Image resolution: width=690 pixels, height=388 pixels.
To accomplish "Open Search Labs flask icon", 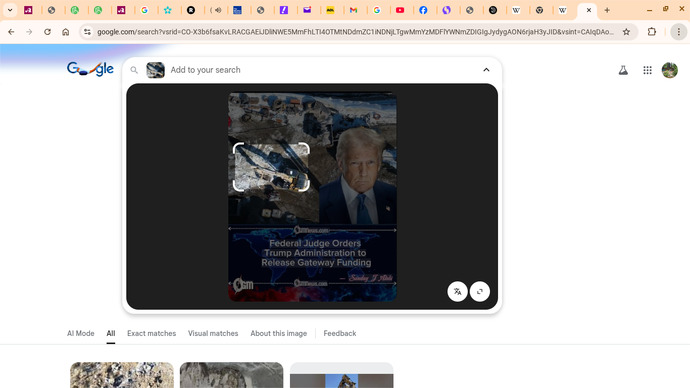I will (623, 70).
